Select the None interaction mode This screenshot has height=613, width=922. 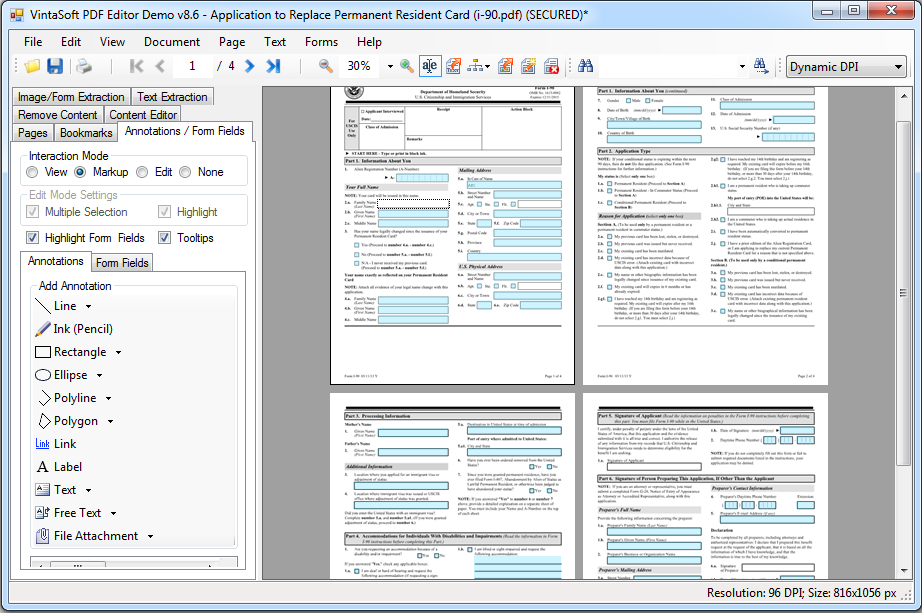tap(185, 172)
